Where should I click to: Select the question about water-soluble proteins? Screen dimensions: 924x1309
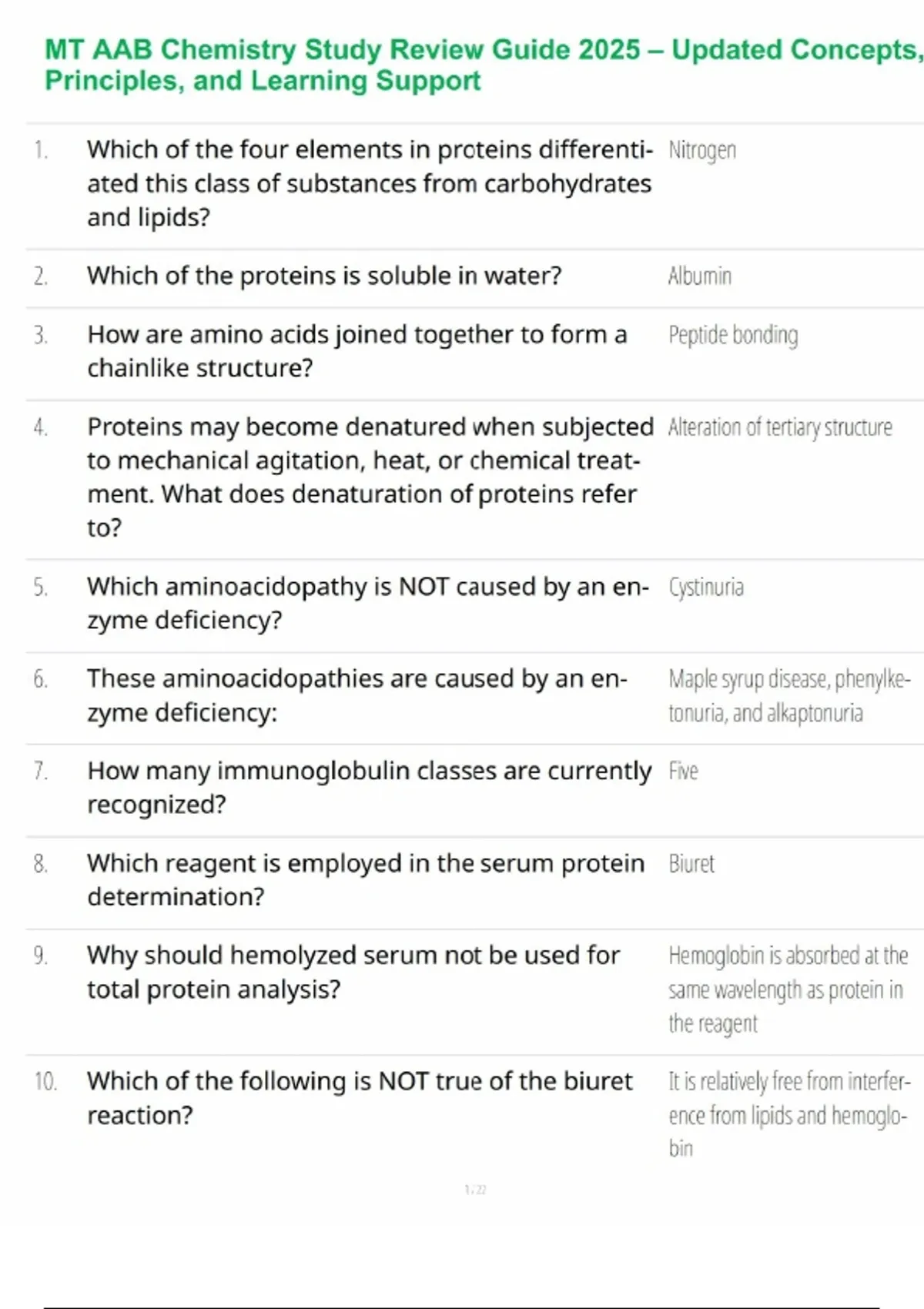[324, 276]
